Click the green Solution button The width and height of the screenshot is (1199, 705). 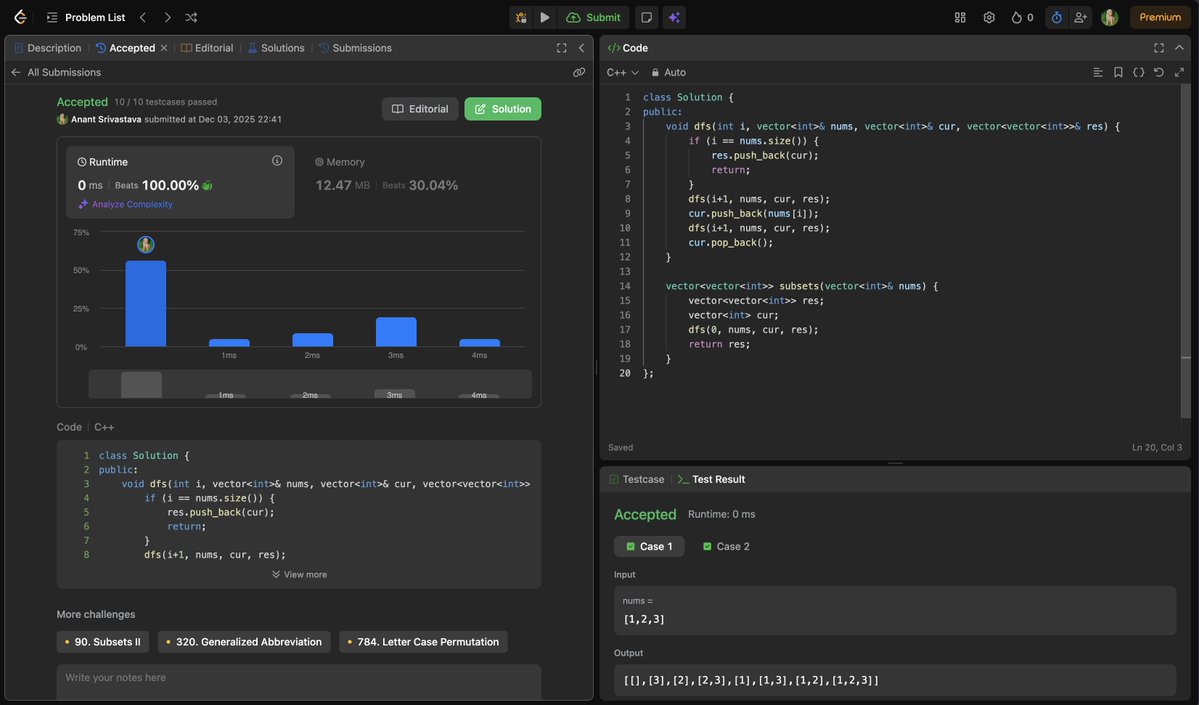(502, 109)
